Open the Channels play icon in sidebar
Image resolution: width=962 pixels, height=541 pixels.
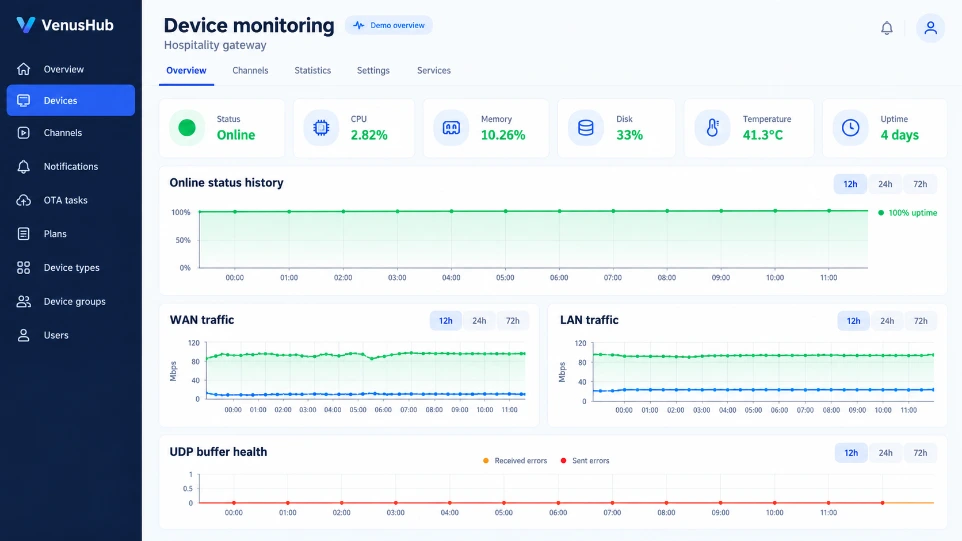tap(23, 132)
